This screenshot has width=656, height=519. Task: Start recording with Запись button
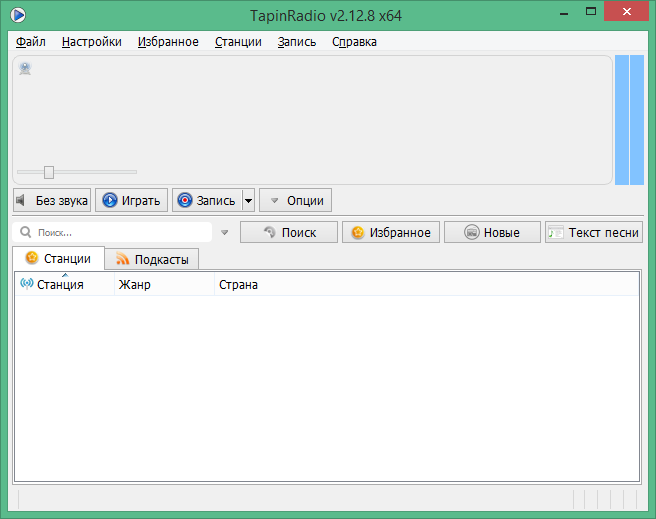pyautogui.click(x=206, y=200)
